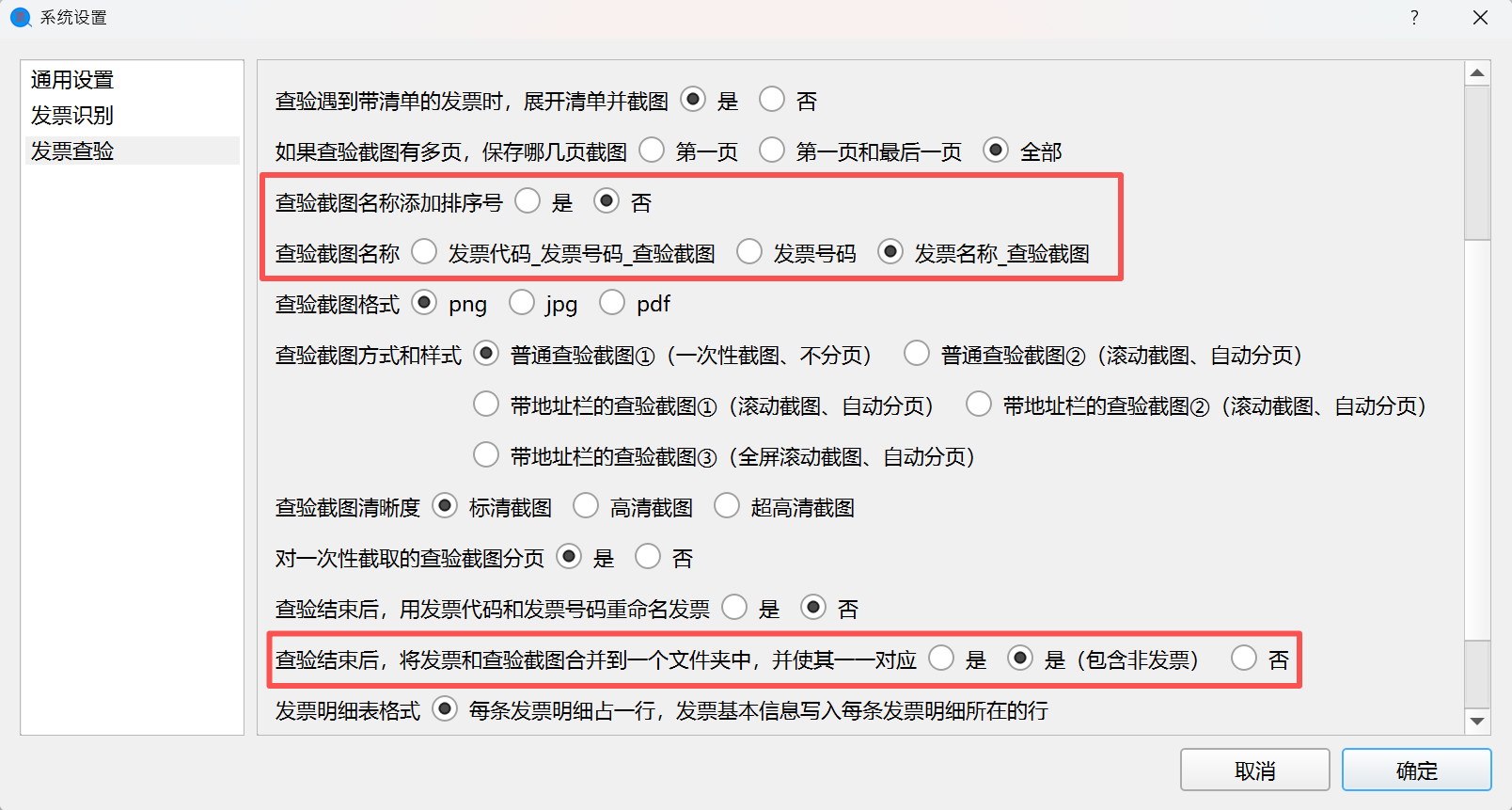The height and width of the screenshot is (810, 1512).
Task: Select 是（包含非发票）option
Action: [1020, 659]
